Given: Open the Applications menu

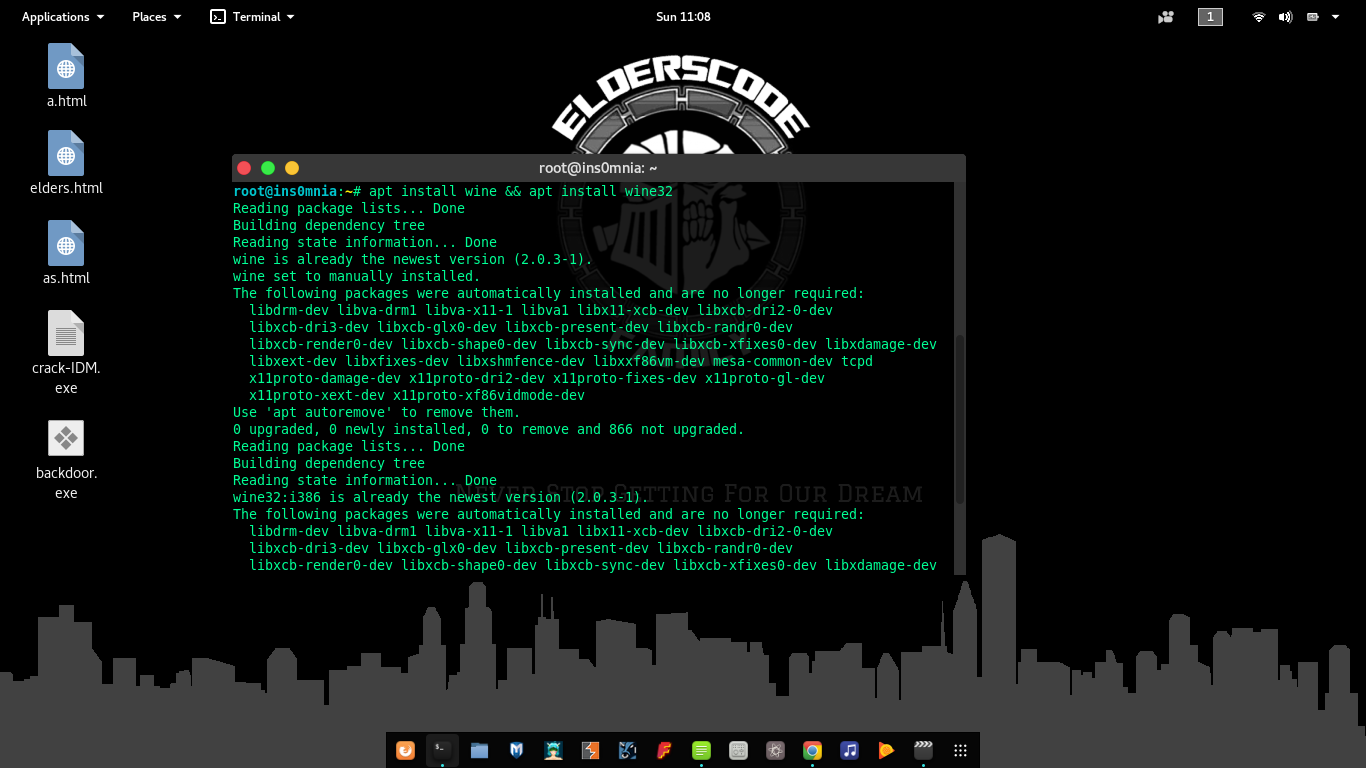Looking at the screenshot, I should pos(63,17).
